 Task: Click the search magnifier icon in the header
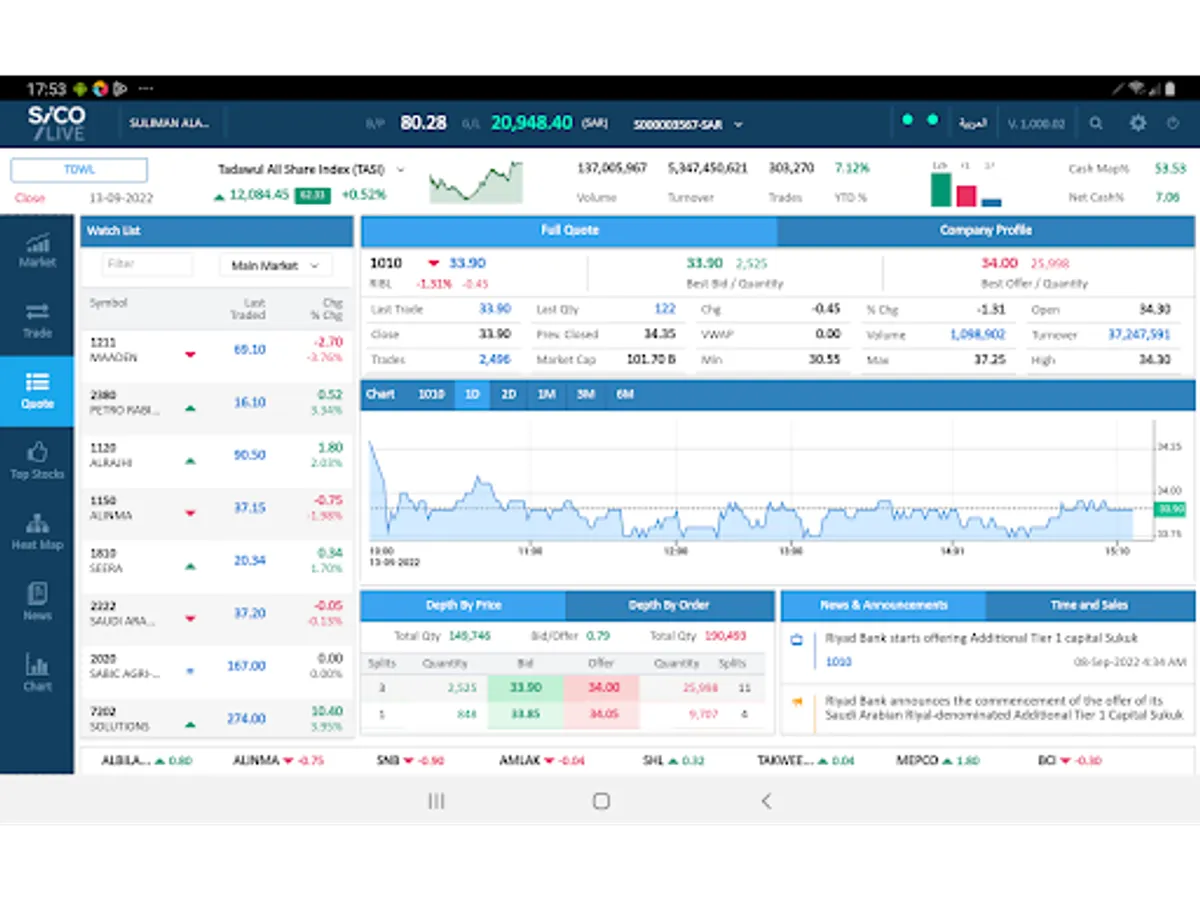1096,123
